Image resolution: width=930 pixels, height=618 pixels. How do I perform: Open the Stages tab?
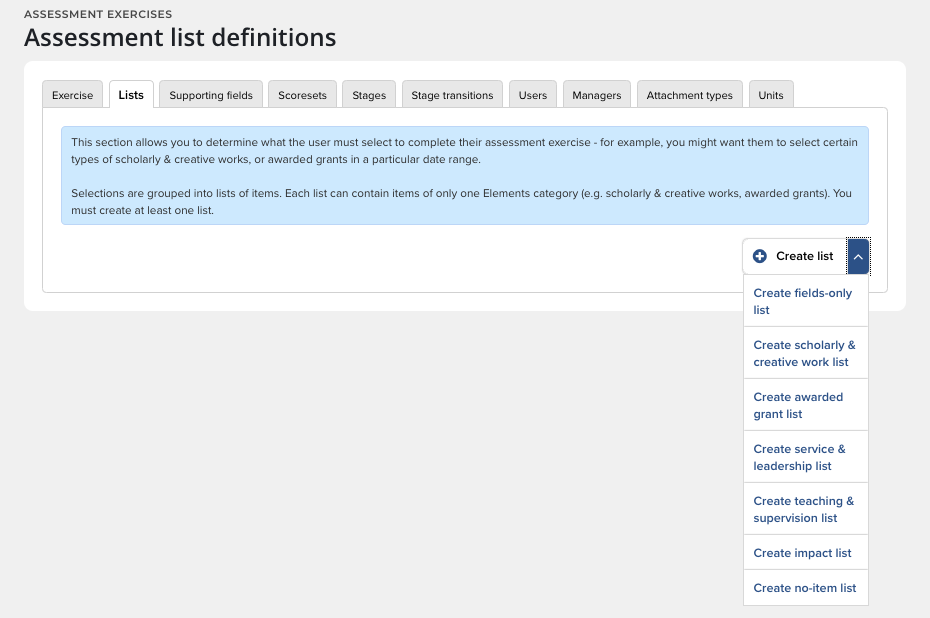[369, 95]
